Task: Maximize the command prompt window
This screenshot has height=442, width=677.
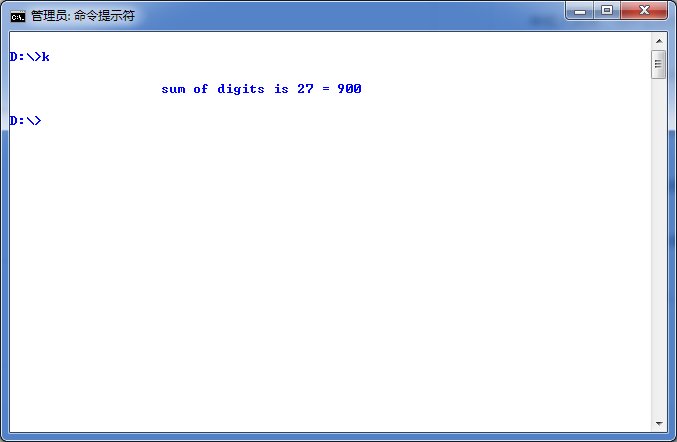Action: [x=607, y=11]
